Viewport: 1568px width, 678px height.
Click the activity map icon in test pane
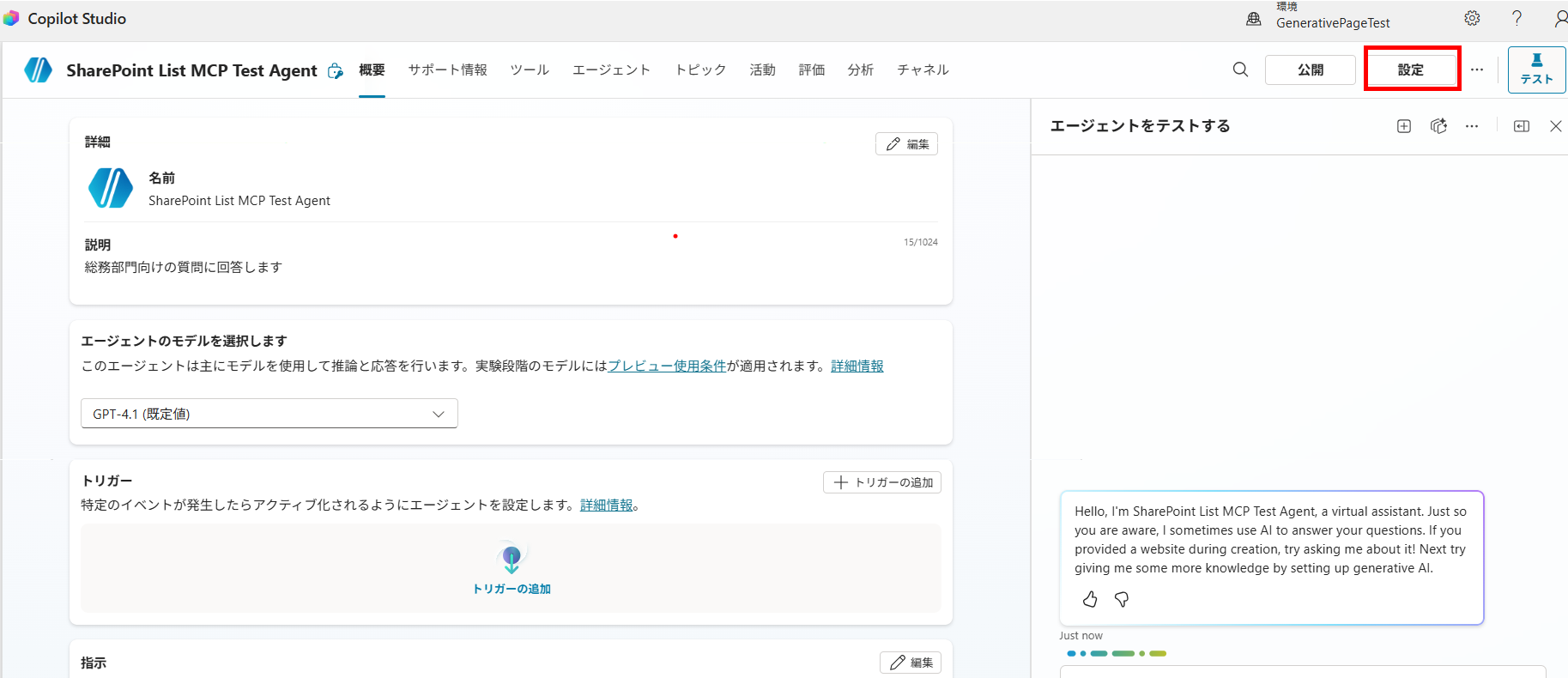tap(1439, 126)
